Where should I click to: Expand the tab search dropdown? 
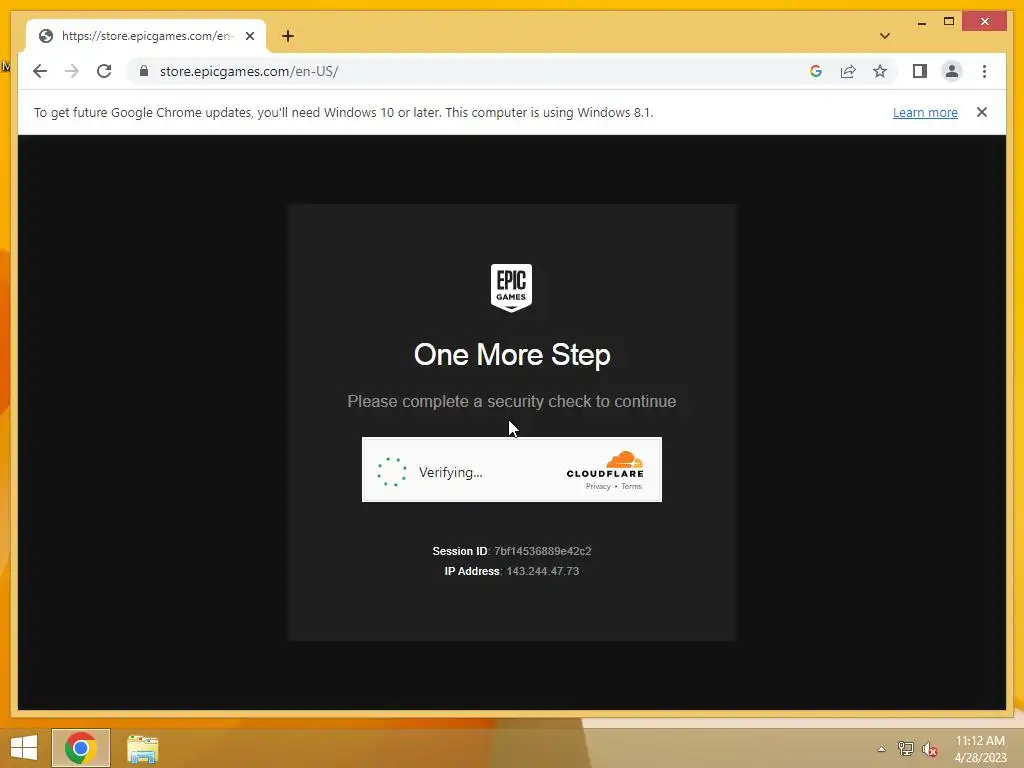click(x=885, y=36)
